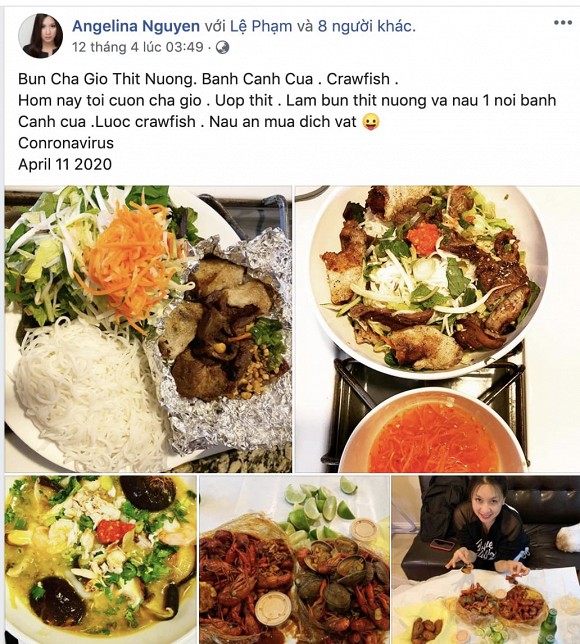Click the April 11 2020 text line

pyautogui.click(x=65, y=164)
